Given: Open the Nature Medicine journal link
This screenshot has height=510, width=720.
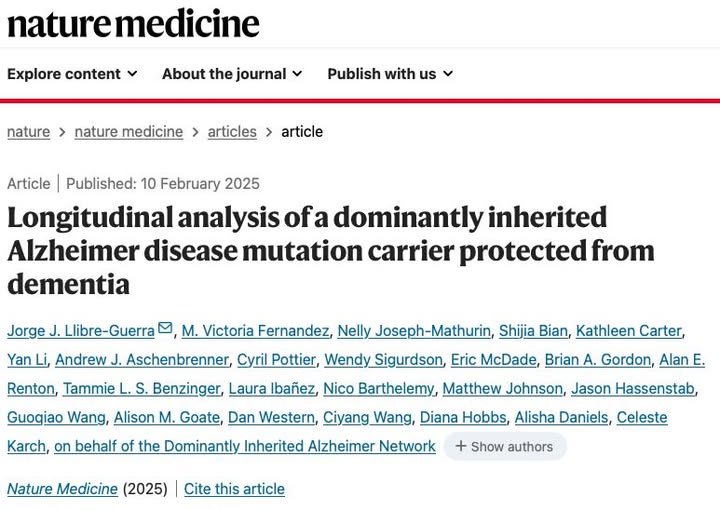Looking at the screenshot, I should [x=62, y=489].
